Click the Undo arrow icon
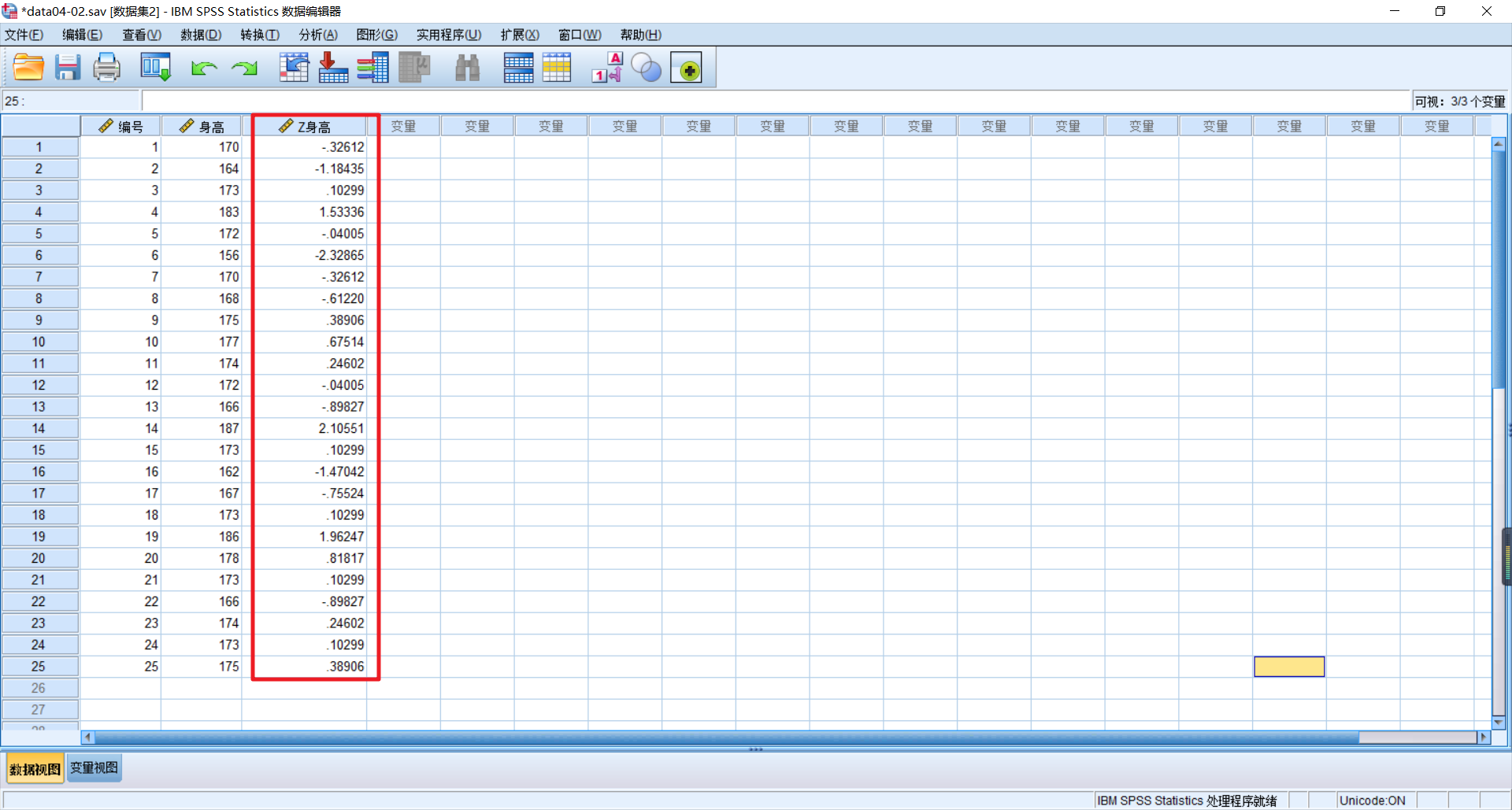 pos(204,68)
